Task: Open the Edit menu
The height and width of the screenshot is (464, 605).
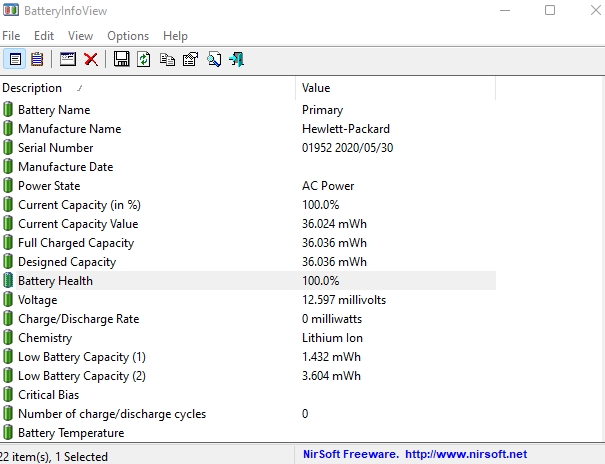Action: point(43,36)
